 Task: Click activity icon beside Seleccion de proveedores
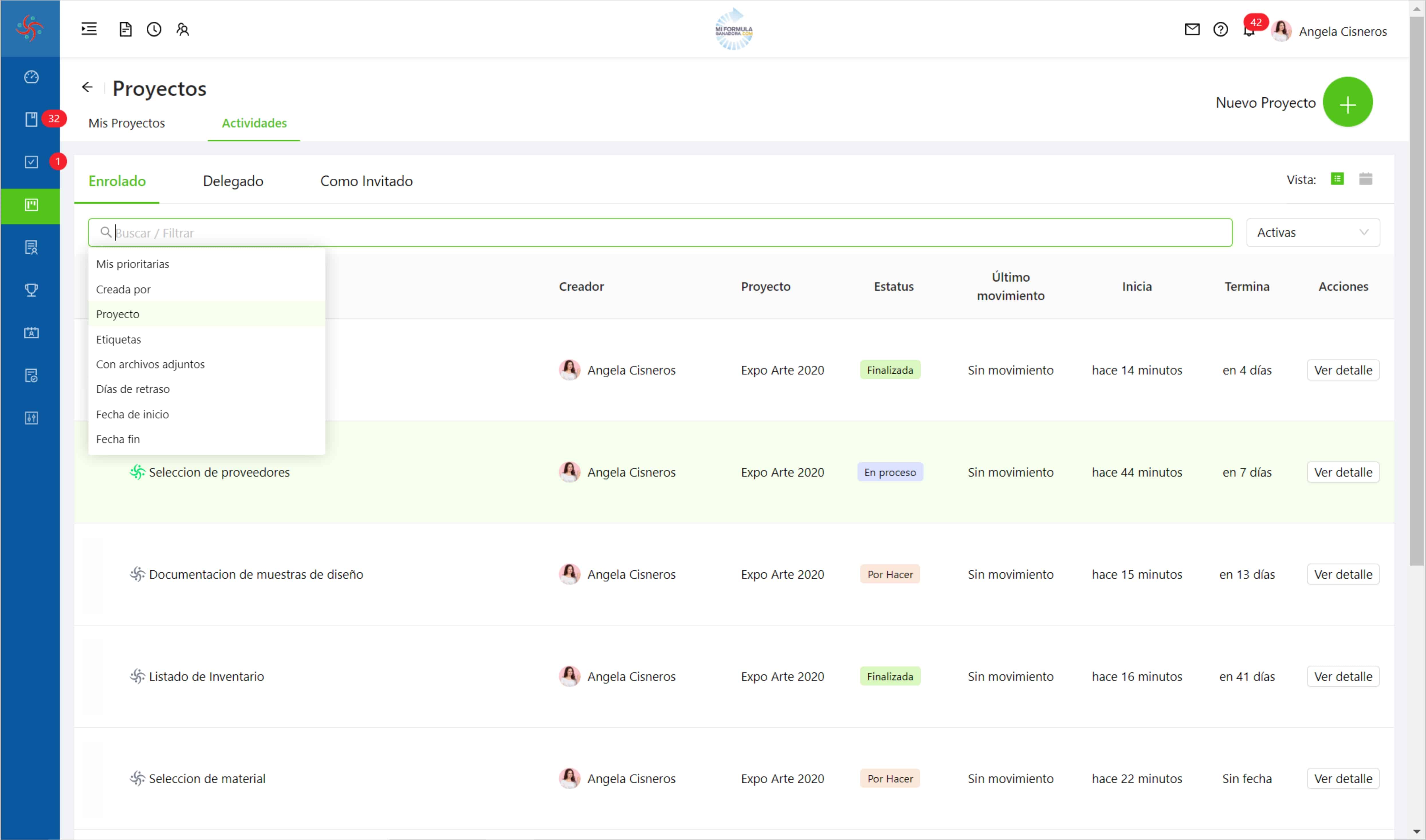137,472
